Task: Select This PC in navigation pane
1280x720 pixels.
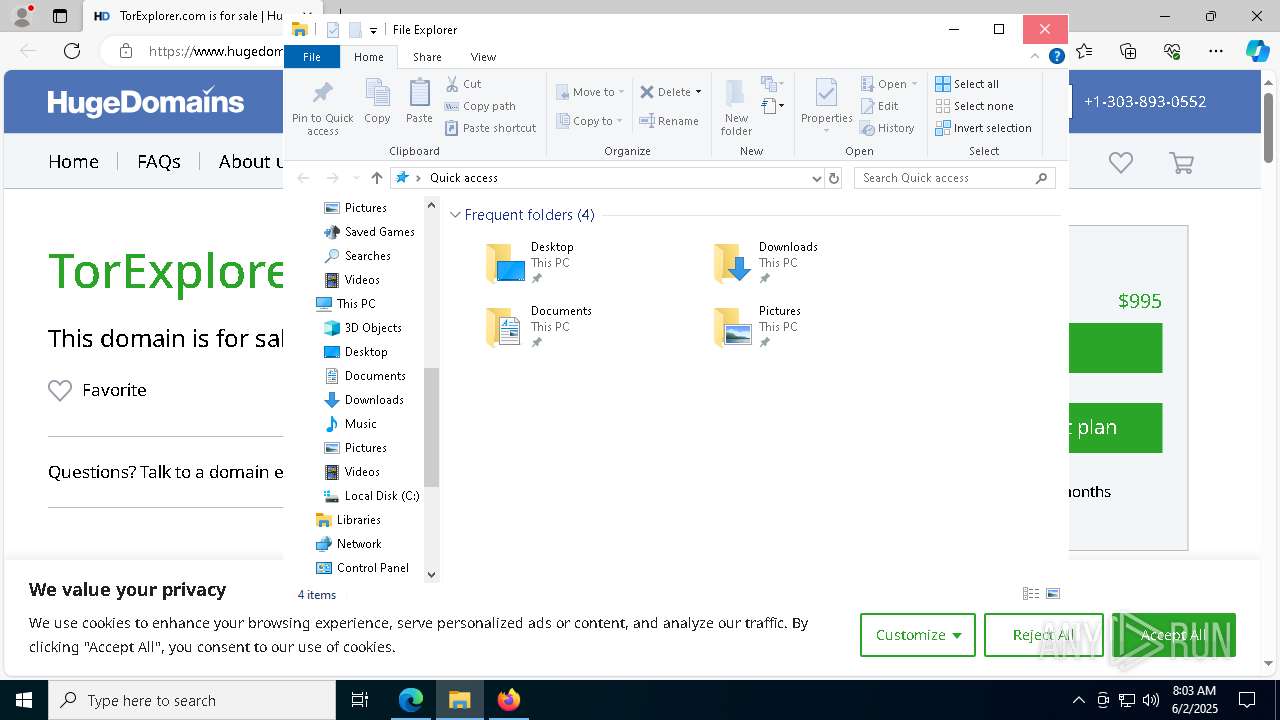Action: (346, 304)
